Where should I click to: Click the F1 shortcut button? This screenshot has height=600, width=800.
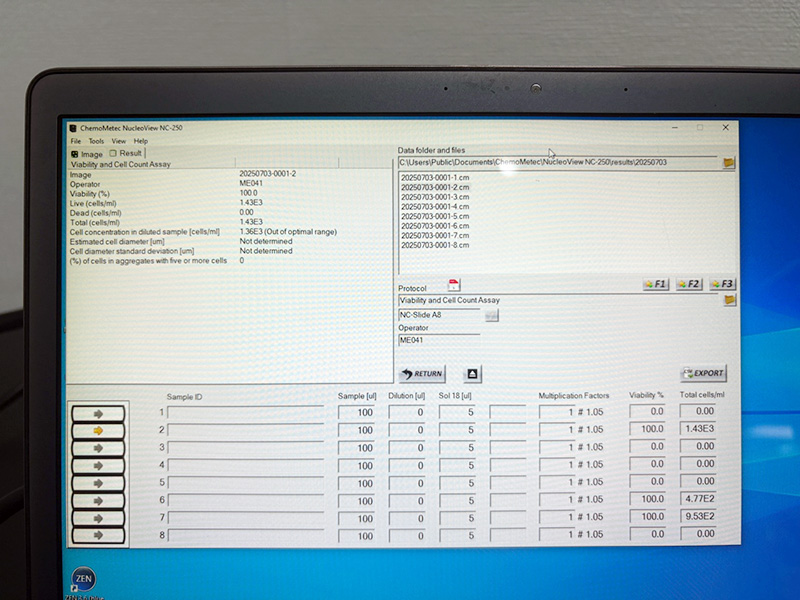tap(656, 285)
